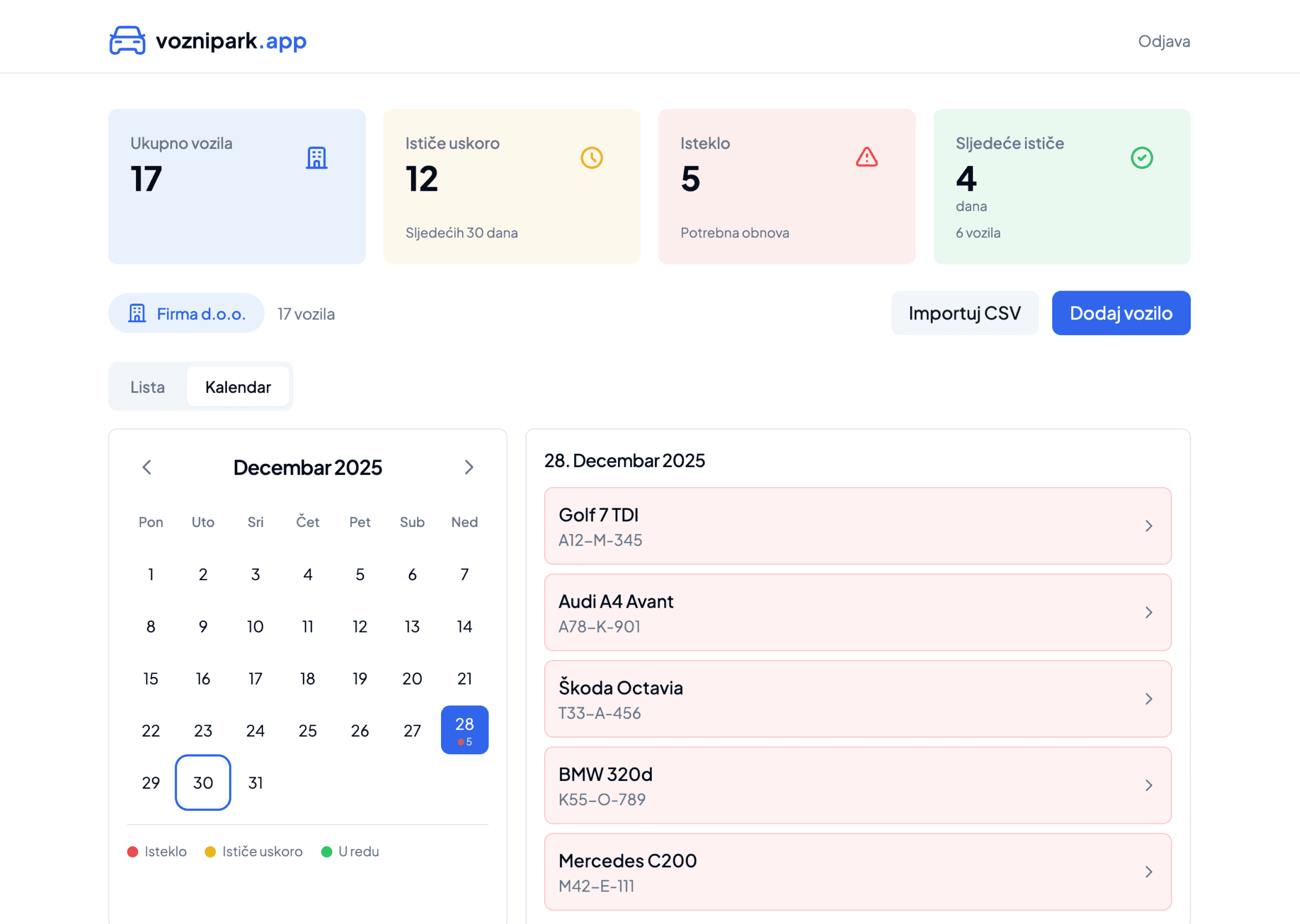Click the building icon on Ukupno vozila card
The height and width of the screenshot is (924, 1300).
pyautogui.click(x=317, y=158)
